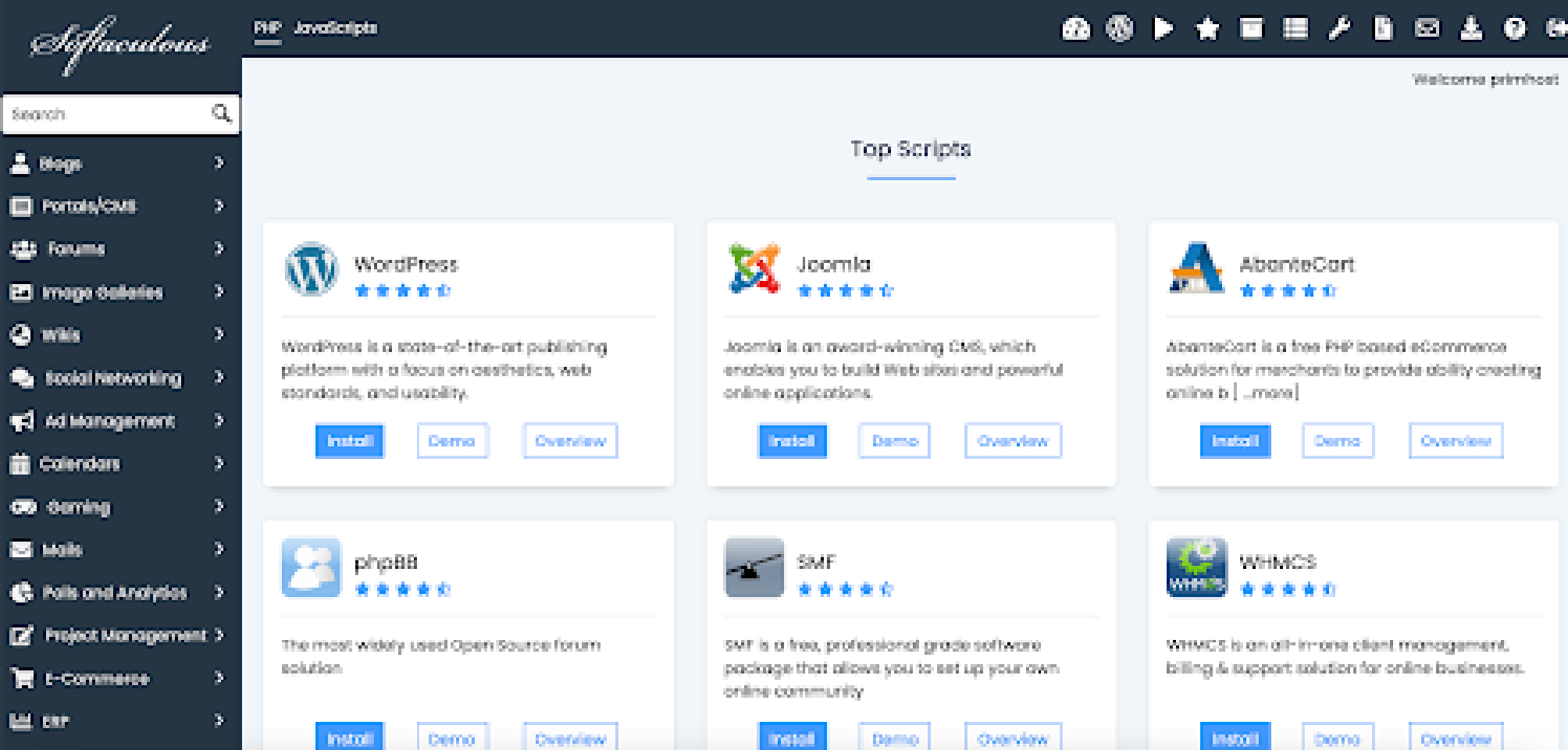Open the control panel dashboard gauge icon
The image size is (1568, 750).
point(1075,30)
